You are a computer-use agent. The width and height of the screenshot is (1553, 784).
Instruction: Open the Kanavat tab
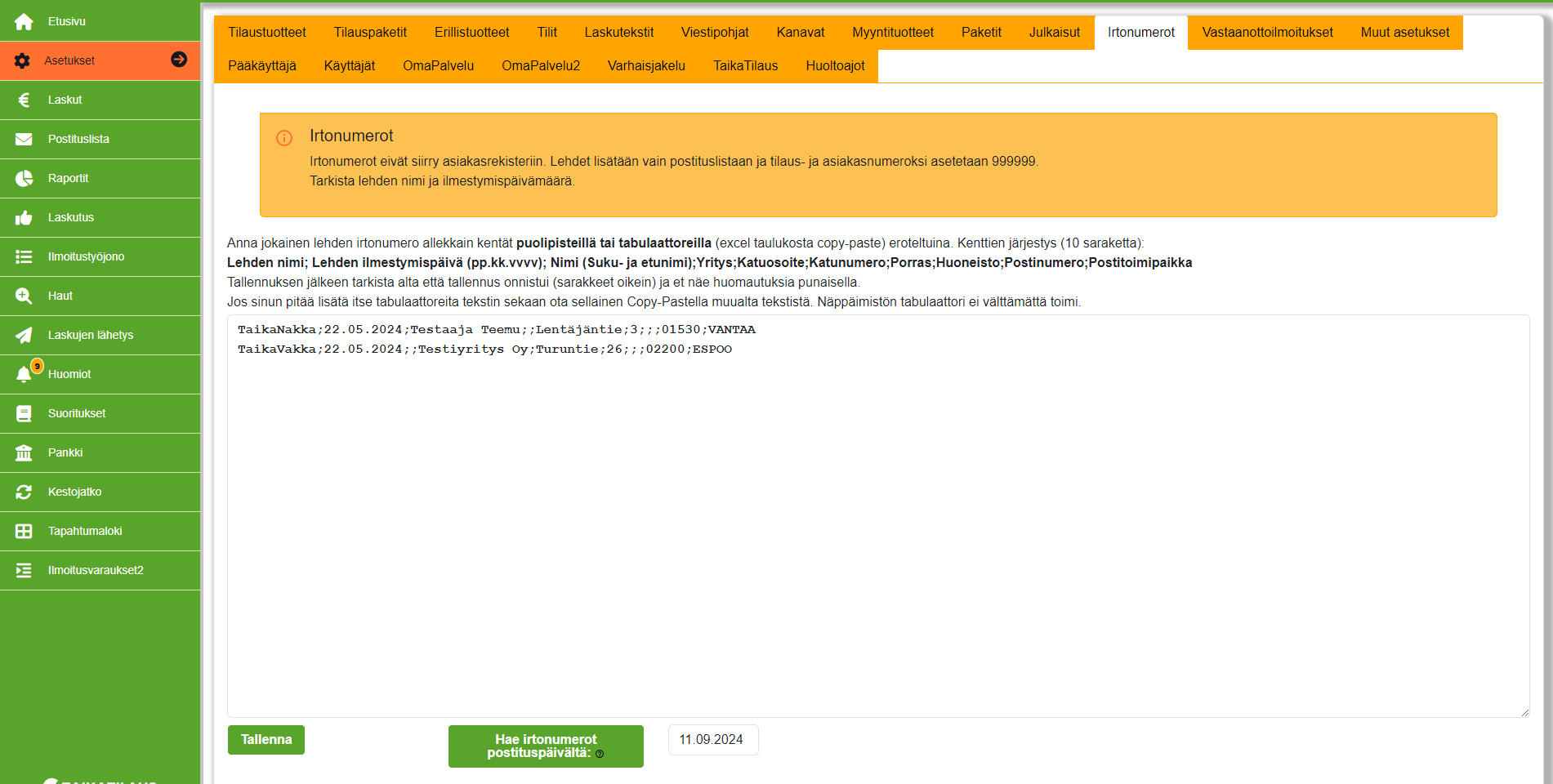click(801, 33)
